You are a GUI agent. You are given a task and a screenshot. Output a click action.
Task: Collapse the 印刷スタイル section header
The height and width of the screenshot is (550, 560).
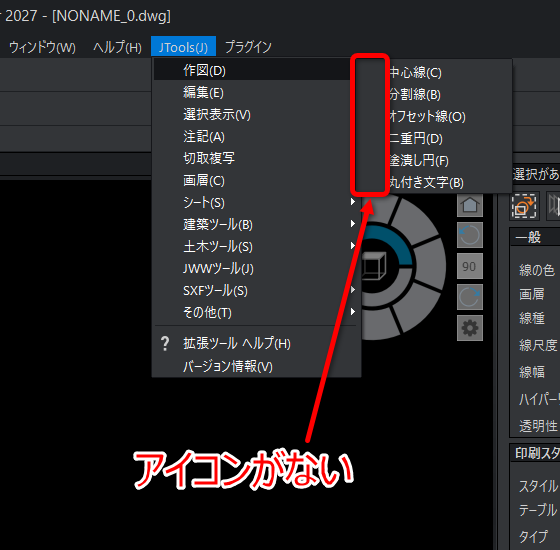tap(535, 453)
